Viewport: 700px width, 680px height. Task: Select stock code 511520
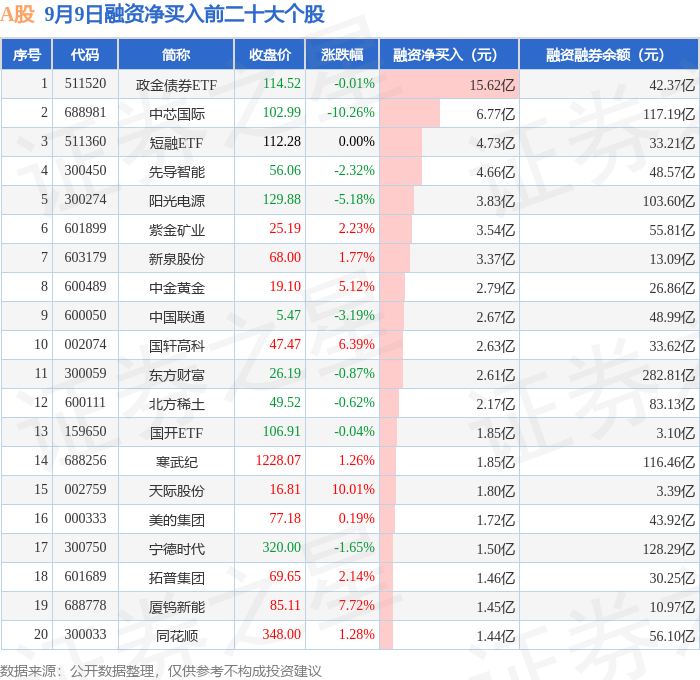click(85, 83)
